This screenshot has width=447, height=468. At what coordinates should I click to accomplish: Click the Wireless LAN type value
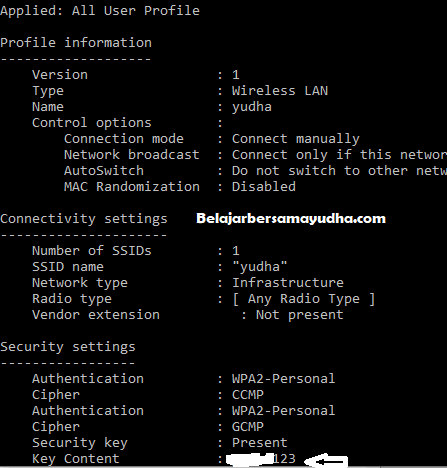[280, 91]
